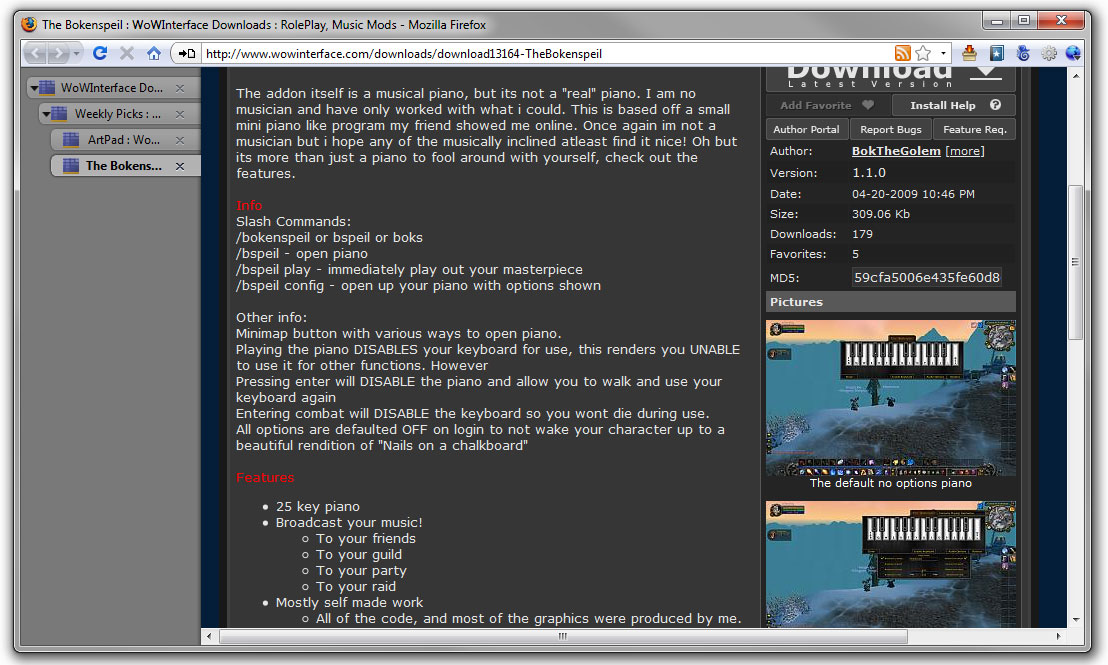Close the Weekly Picks tab

[x=180, y=114]
